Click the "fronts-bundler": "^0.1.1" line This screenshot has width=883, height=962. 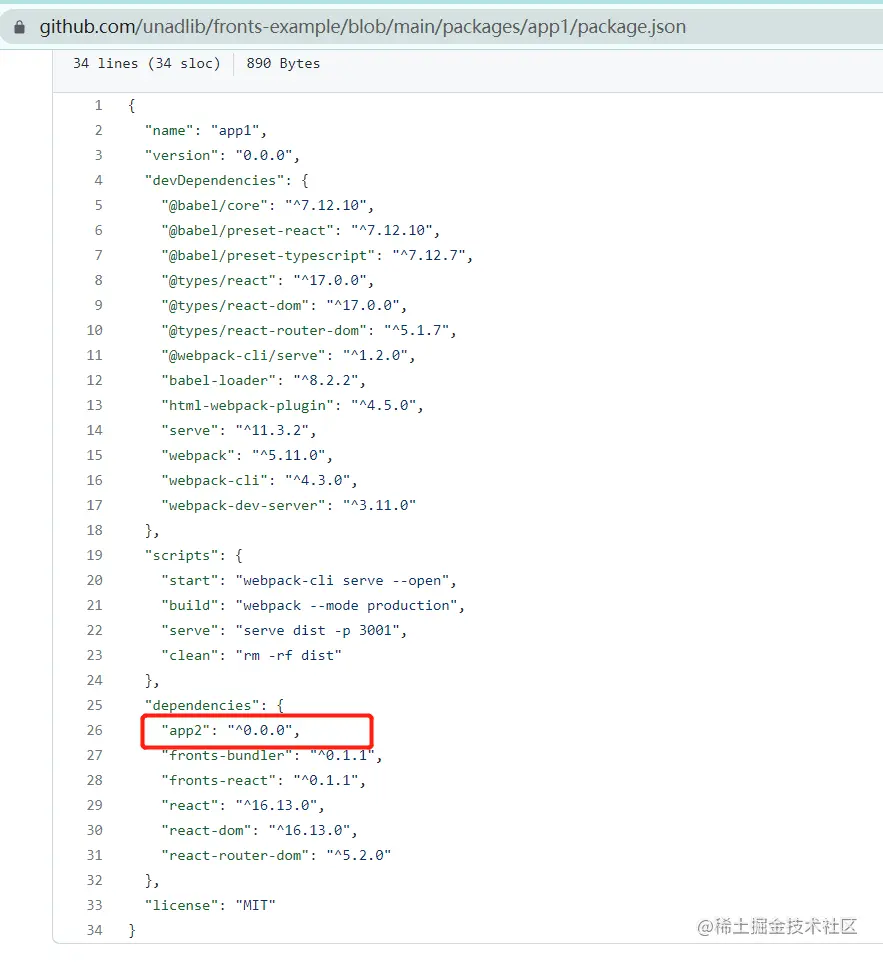coord(272,756)
